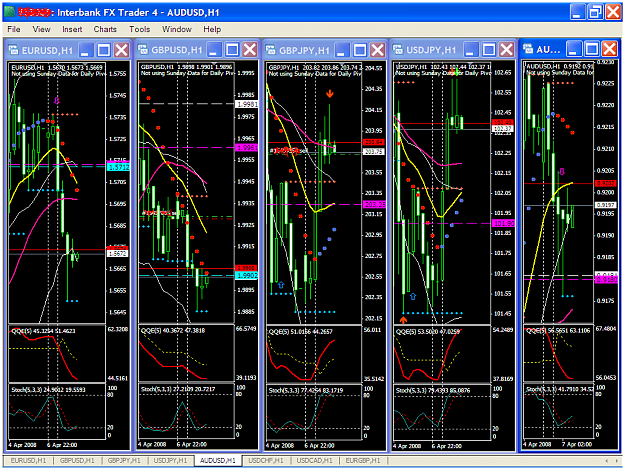Maximize the EURUSD,H1 chart window
This screenshot has width=625, height=470.
(104, 50)
